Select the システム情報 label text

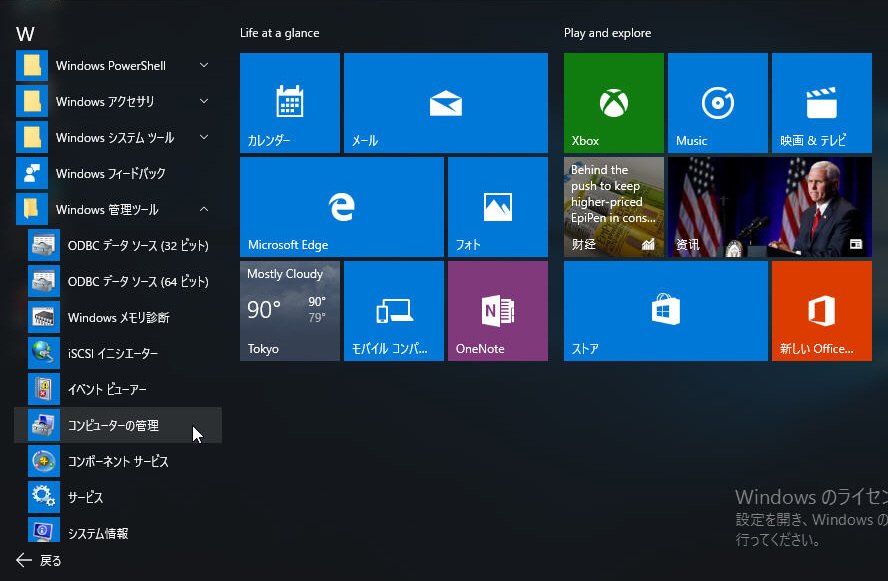click(98, 533)
